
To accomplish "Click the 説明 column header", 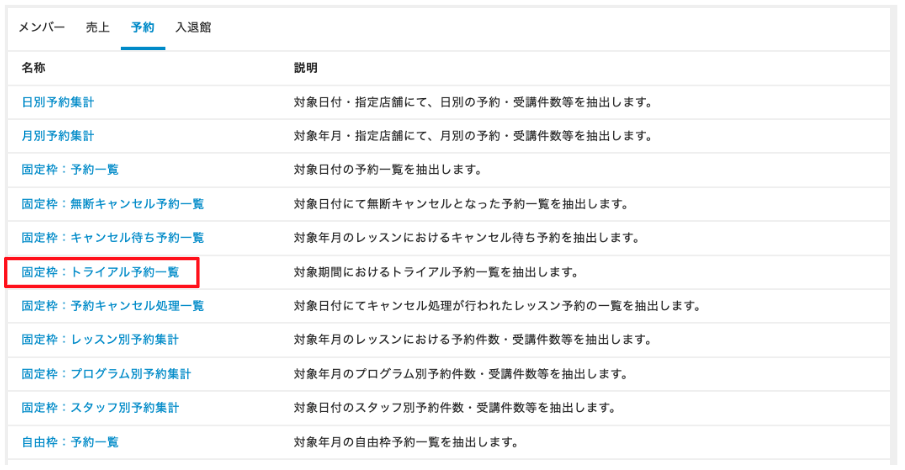I will (306, 68).
